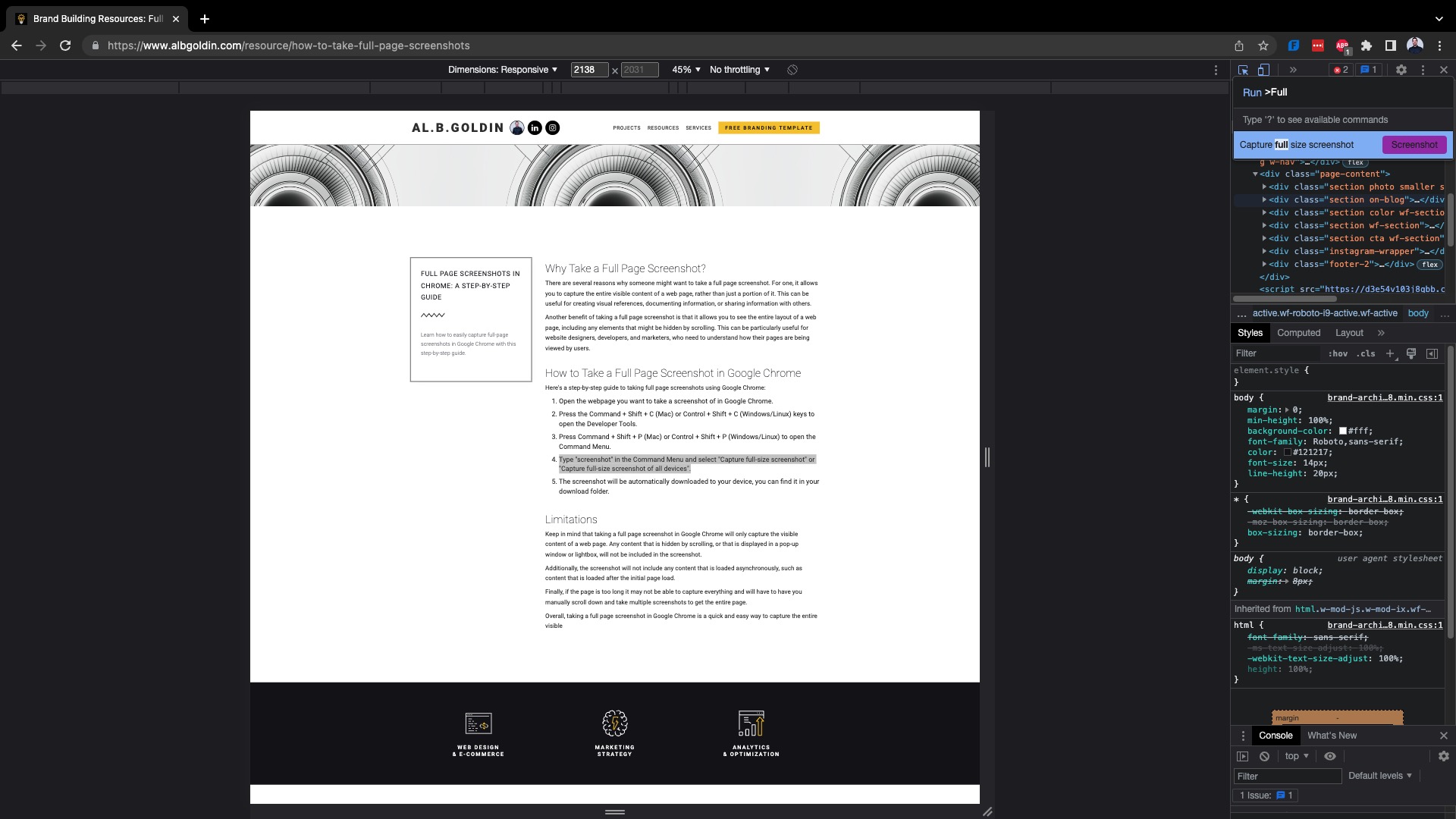Click the viewport width field showing 2138
This screenshot has height=819, width=1456.
point(589,70)
